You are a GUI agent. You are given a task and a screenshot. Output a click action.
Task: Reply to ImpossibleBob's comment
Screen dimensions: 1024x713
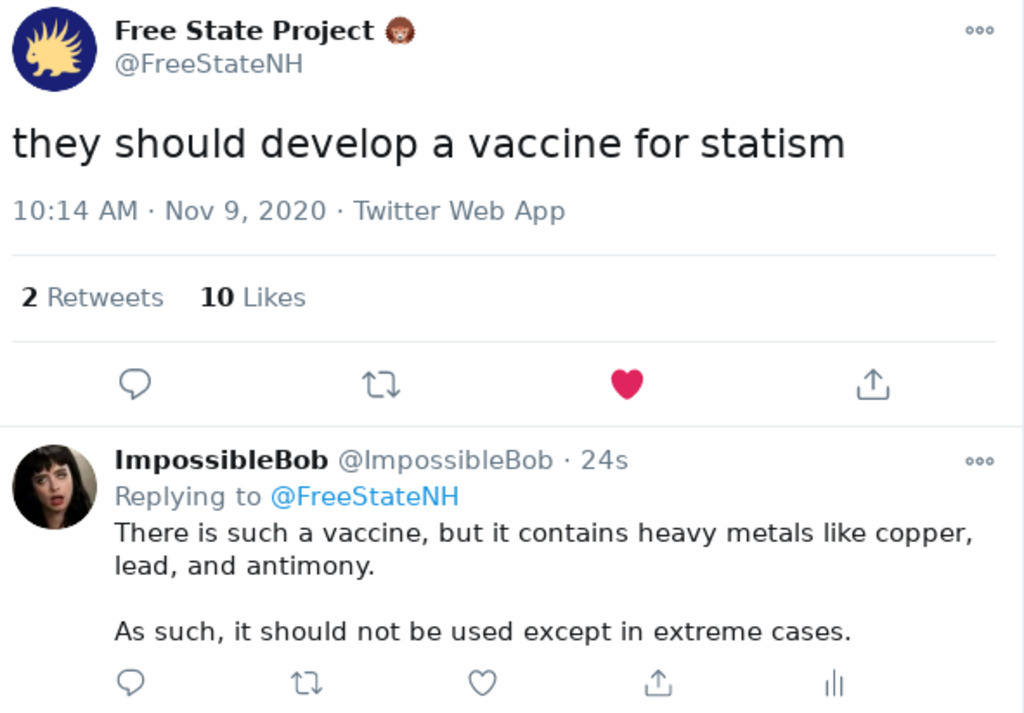(x=131, y=683)
